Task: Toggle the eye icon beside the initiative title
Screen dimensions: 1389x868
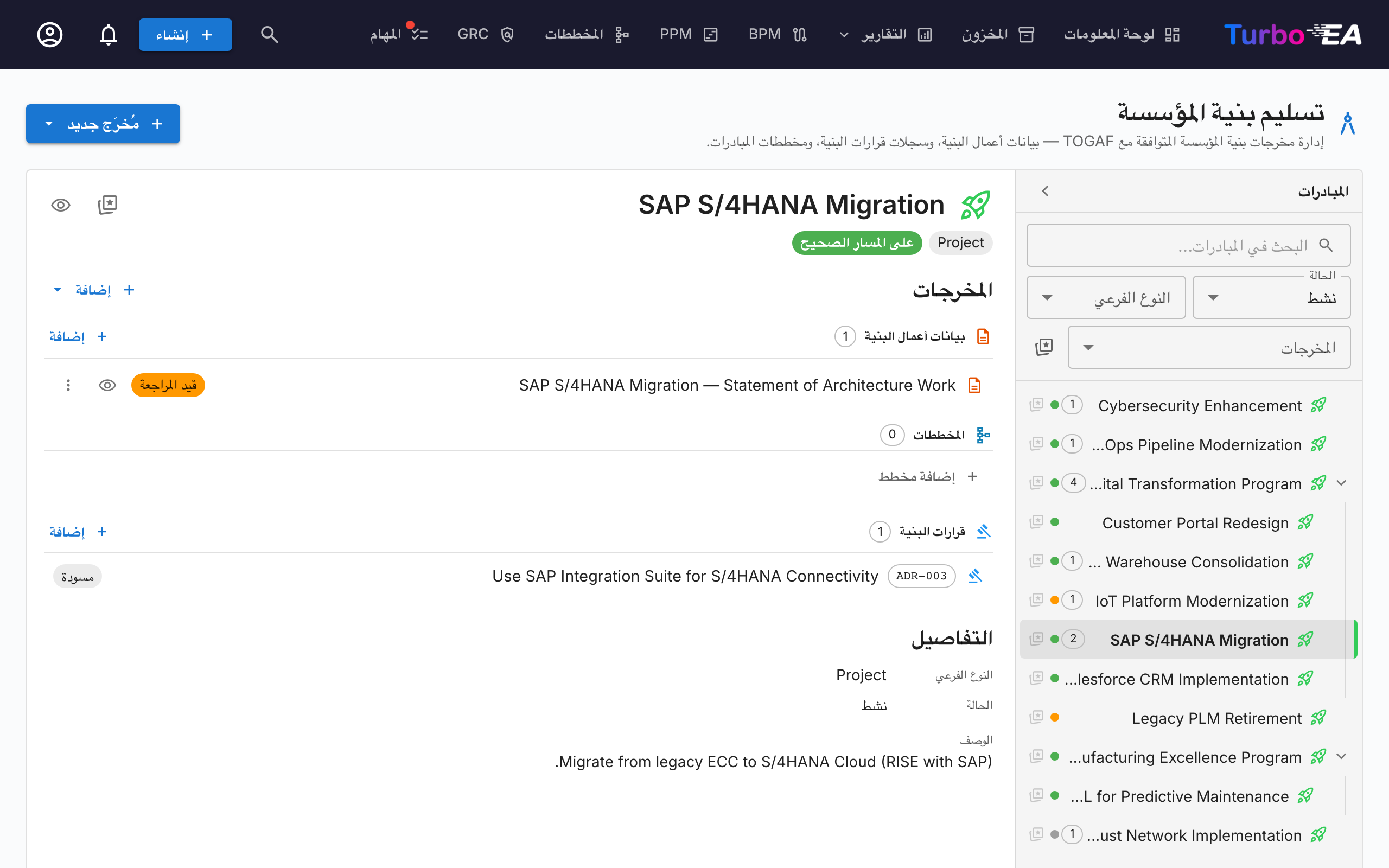Action: coord(61,205)
